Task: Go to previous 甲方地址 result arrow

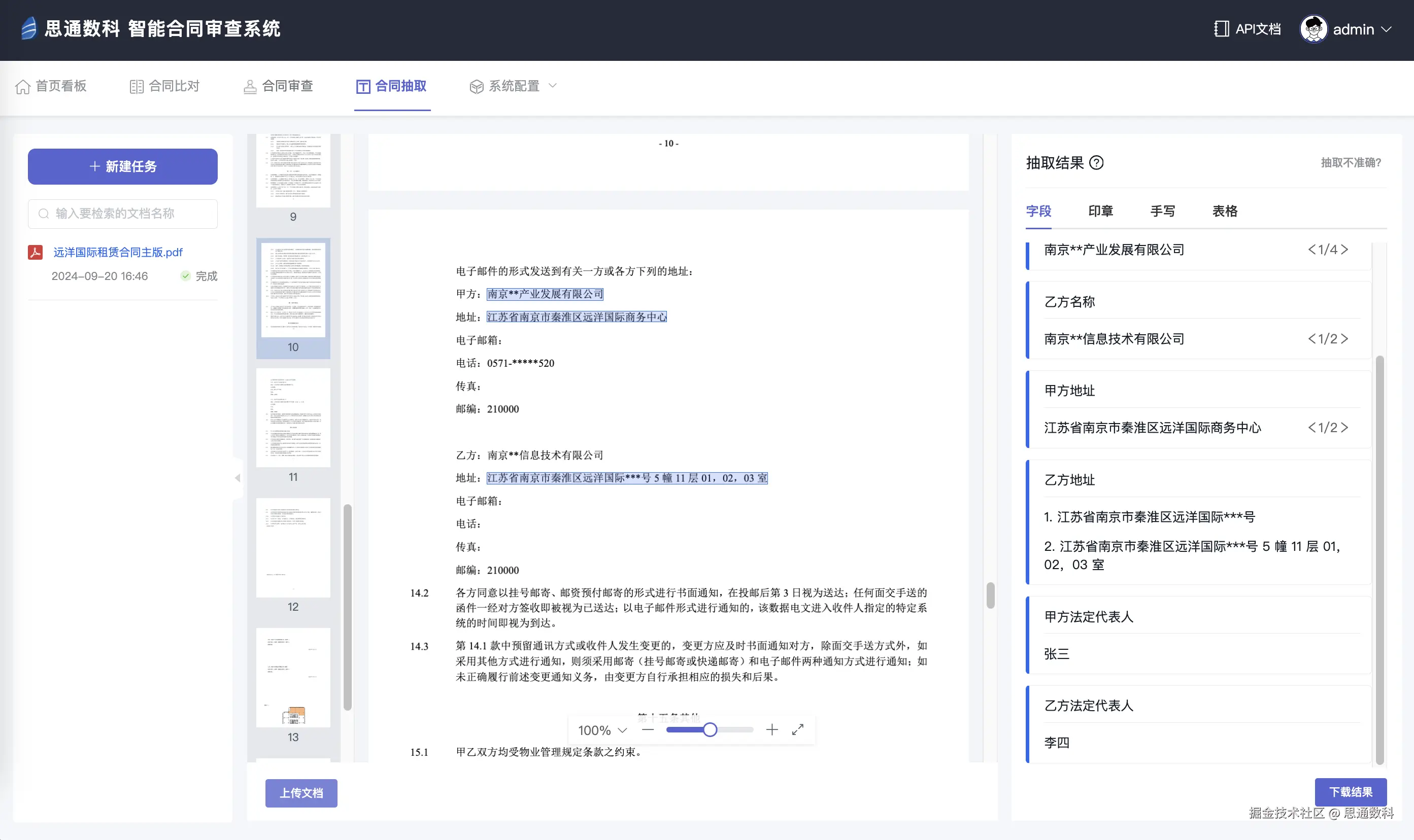Action: [x=1311, y=428]
